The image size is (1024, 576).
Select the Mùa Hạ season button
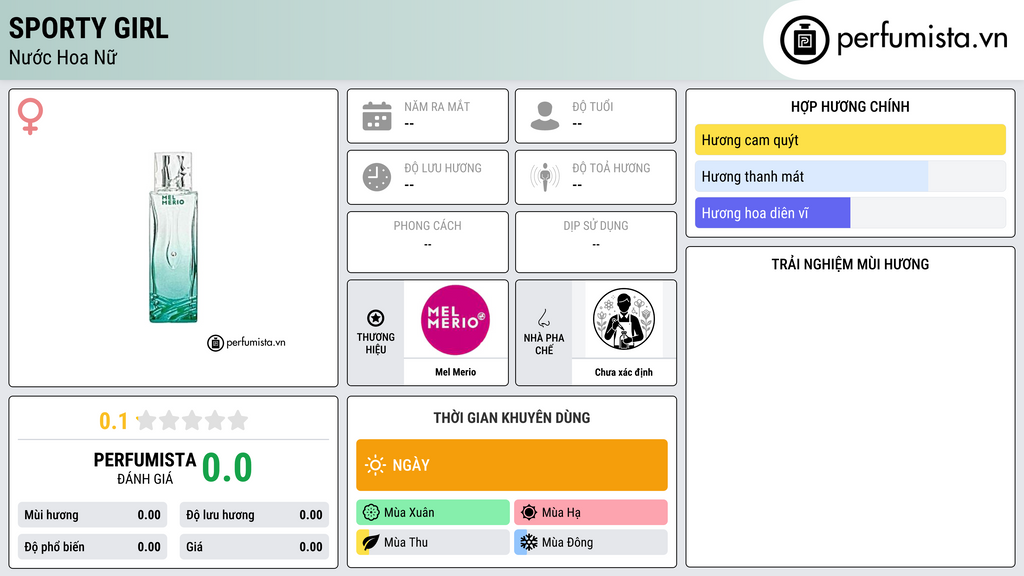[x=591, y=513]
